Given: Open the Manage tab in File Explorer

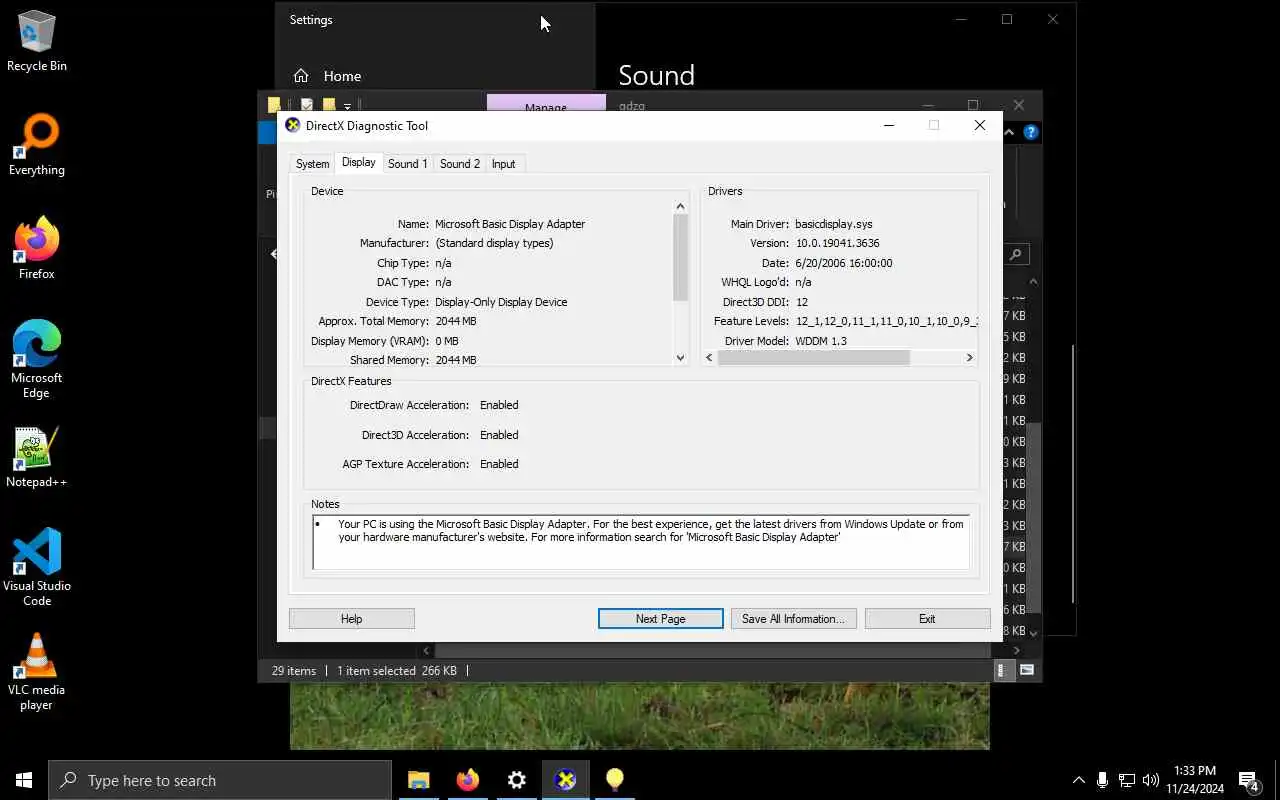Looking at the screenshot, I should [x=546, y=103].
